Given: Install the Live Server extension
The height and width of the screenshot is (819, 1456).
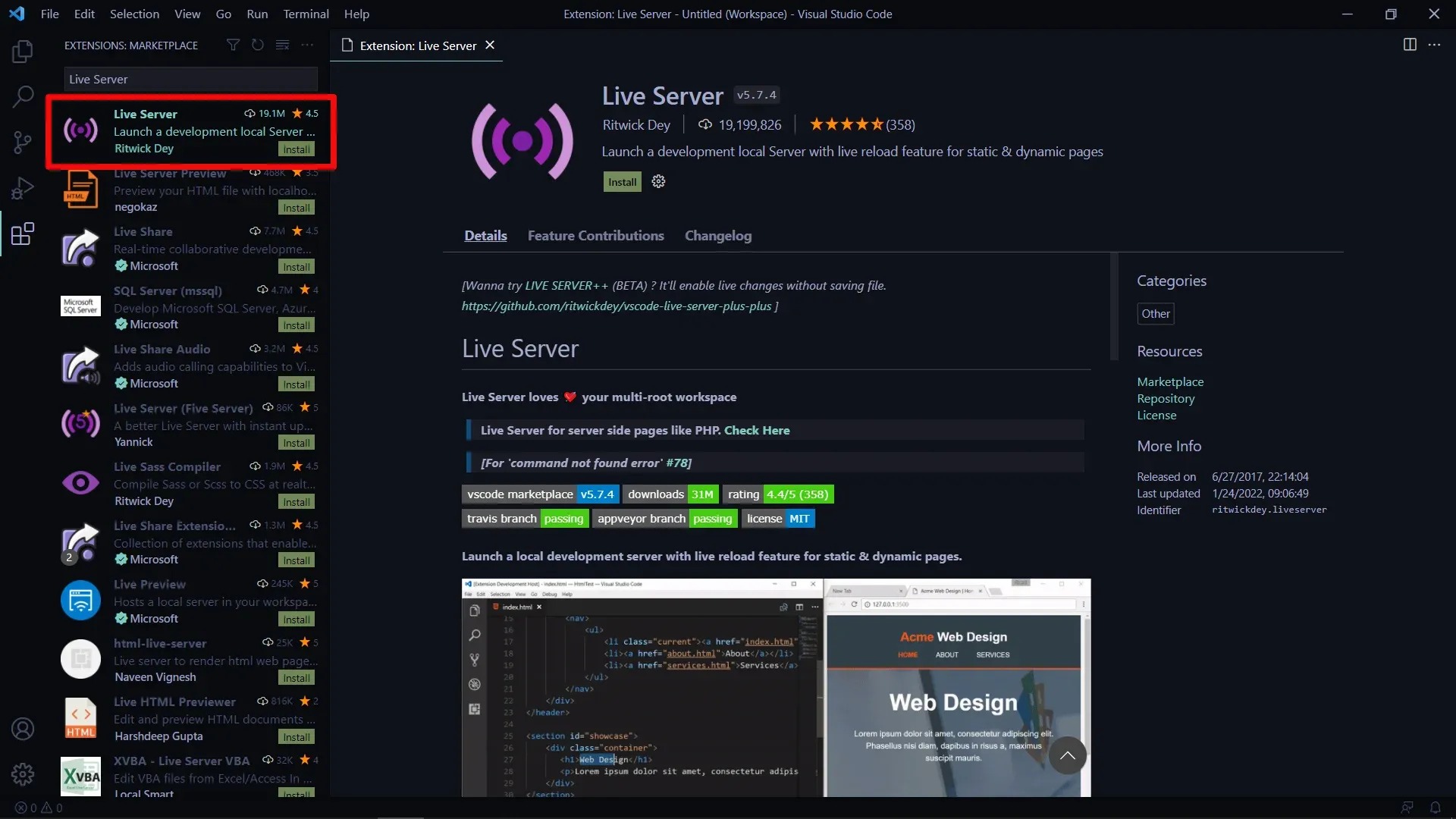Looking at the screenshot, I should pyautogui.click(x=621, y=181).
